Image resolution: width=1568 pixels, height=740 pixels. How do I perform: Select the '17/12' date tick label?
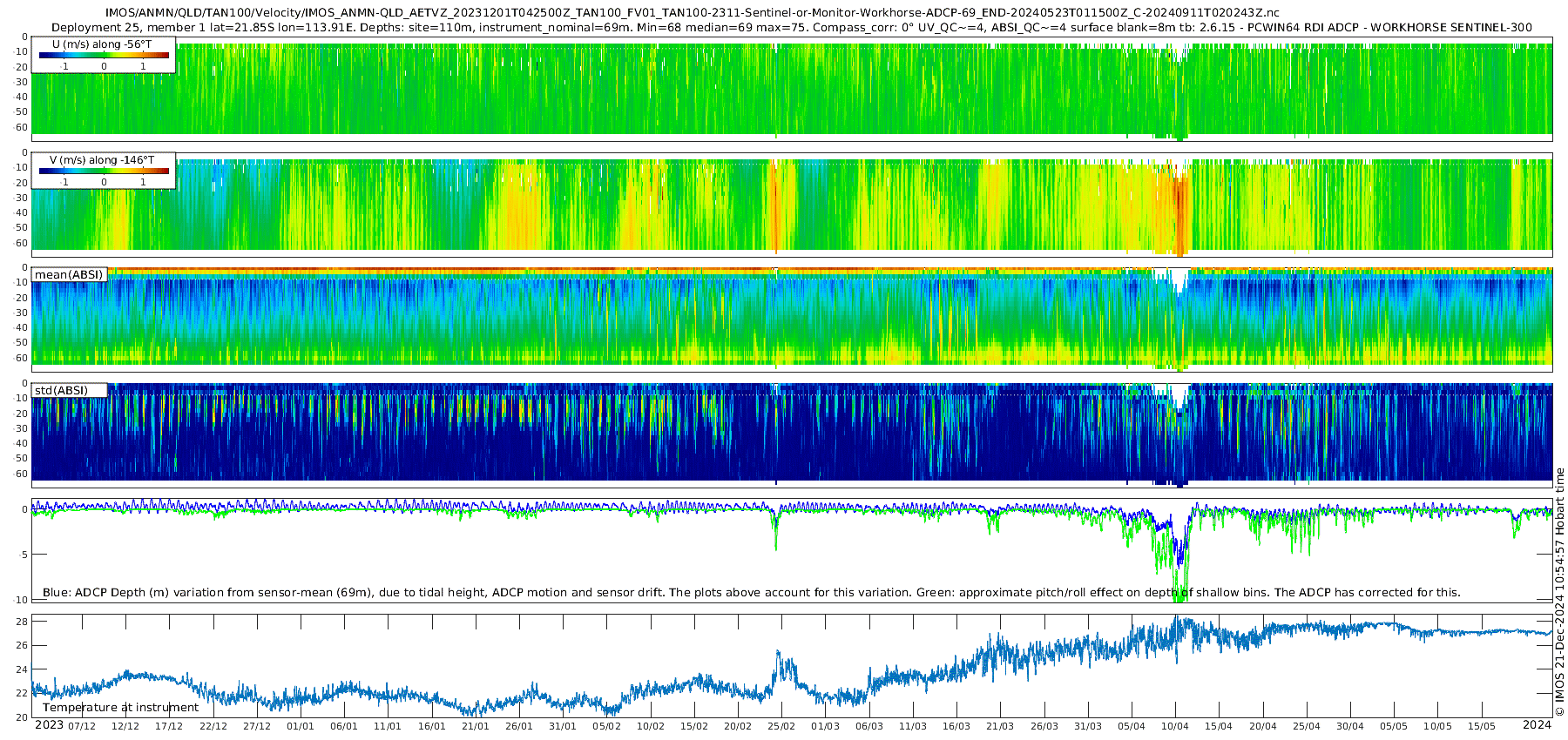tap(169, 727)
